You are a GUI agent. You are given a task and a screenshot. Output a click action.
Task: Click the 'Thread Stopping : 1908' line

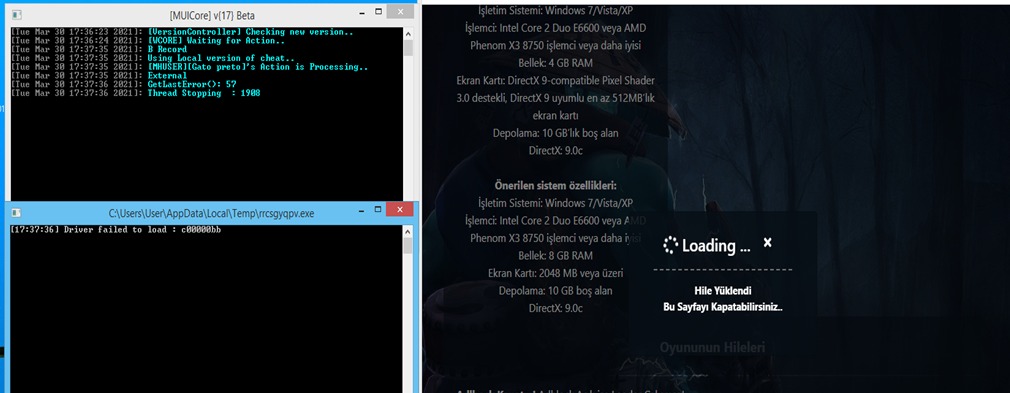tap(136, 93)
